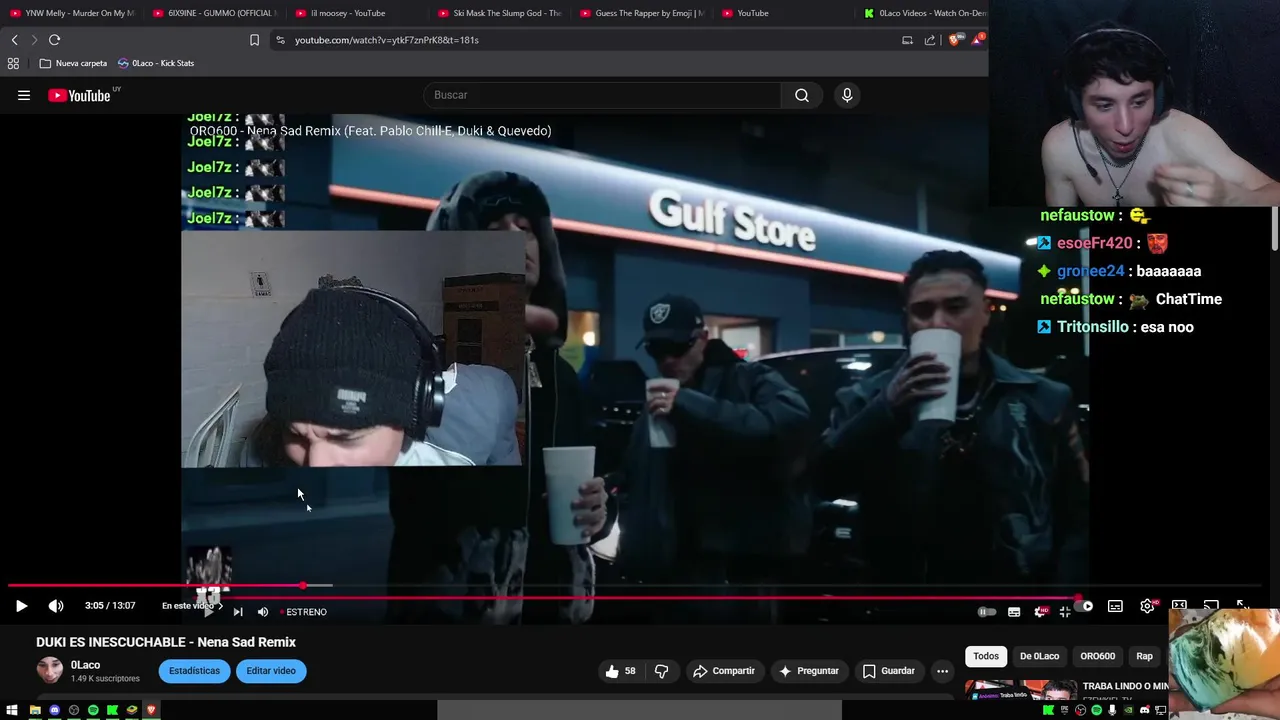
Task: Share the page with the browser share icon
Action: [x=930, y=40]
